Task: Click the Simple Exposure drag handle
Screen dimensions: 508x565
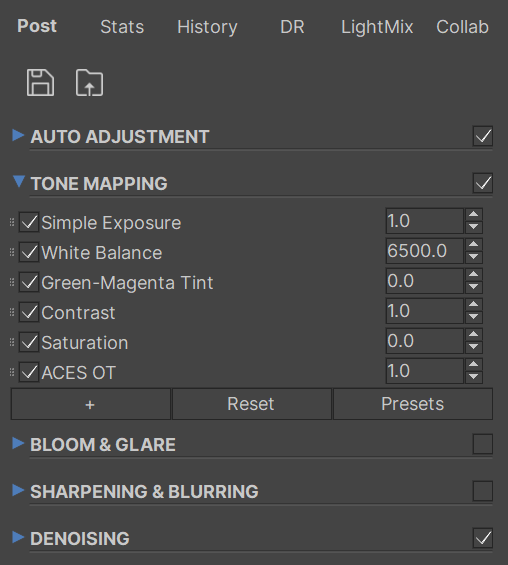Action: (12, 222)
